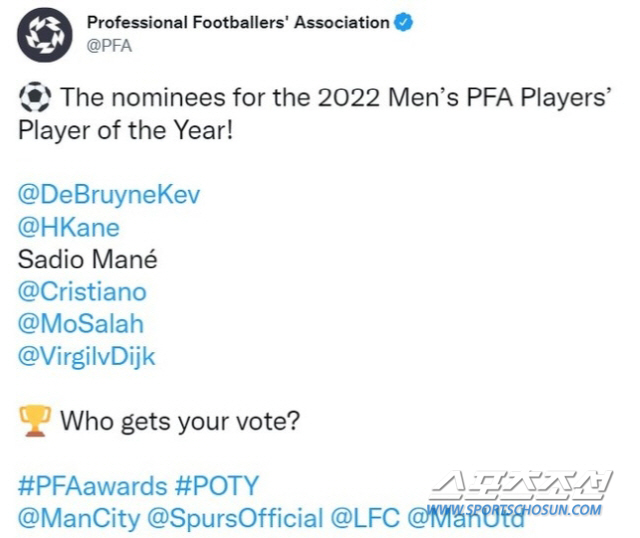Click the soccer ball emoji
The width and height of the screenshot is (640, 538).
(35, 97)
